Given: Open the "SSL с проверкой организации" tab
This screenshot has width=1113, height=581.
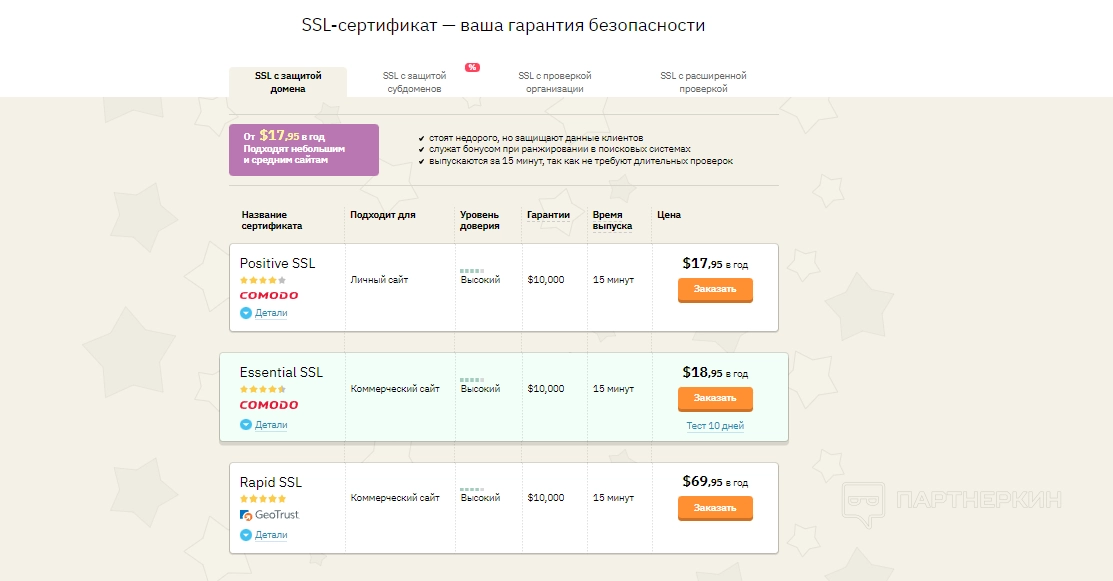Looking at the screenshot, I should click(x=555, y=82).
